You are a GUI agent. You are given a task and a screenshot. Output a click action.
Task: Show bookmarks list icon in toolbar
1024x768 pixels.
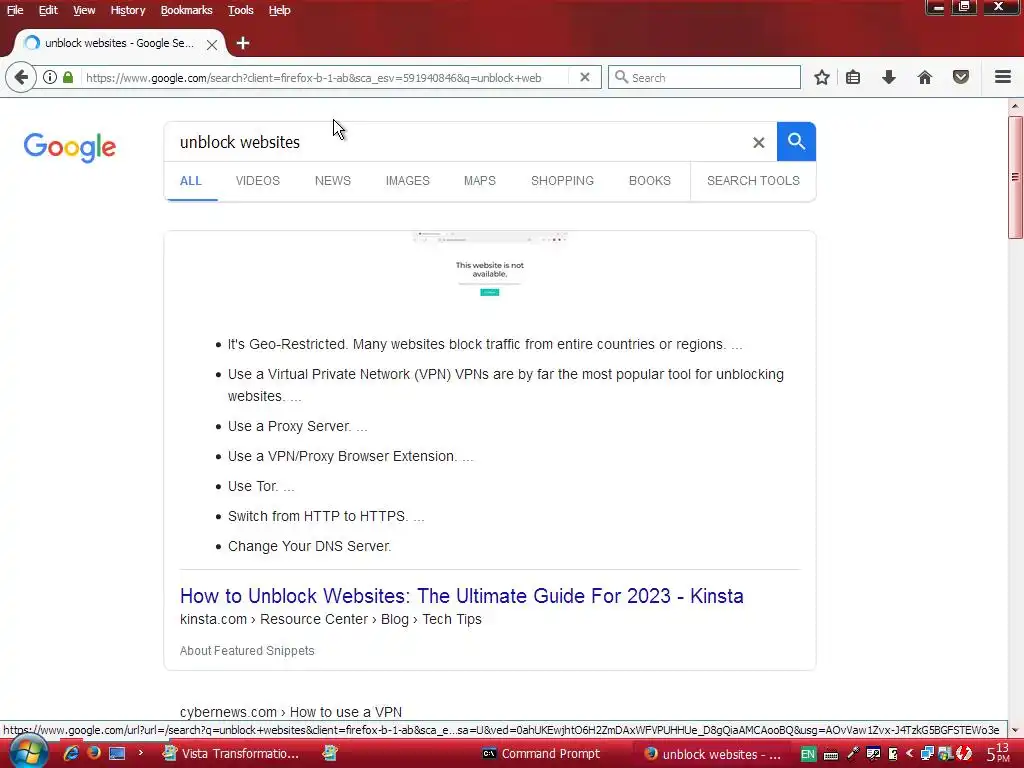853,78
